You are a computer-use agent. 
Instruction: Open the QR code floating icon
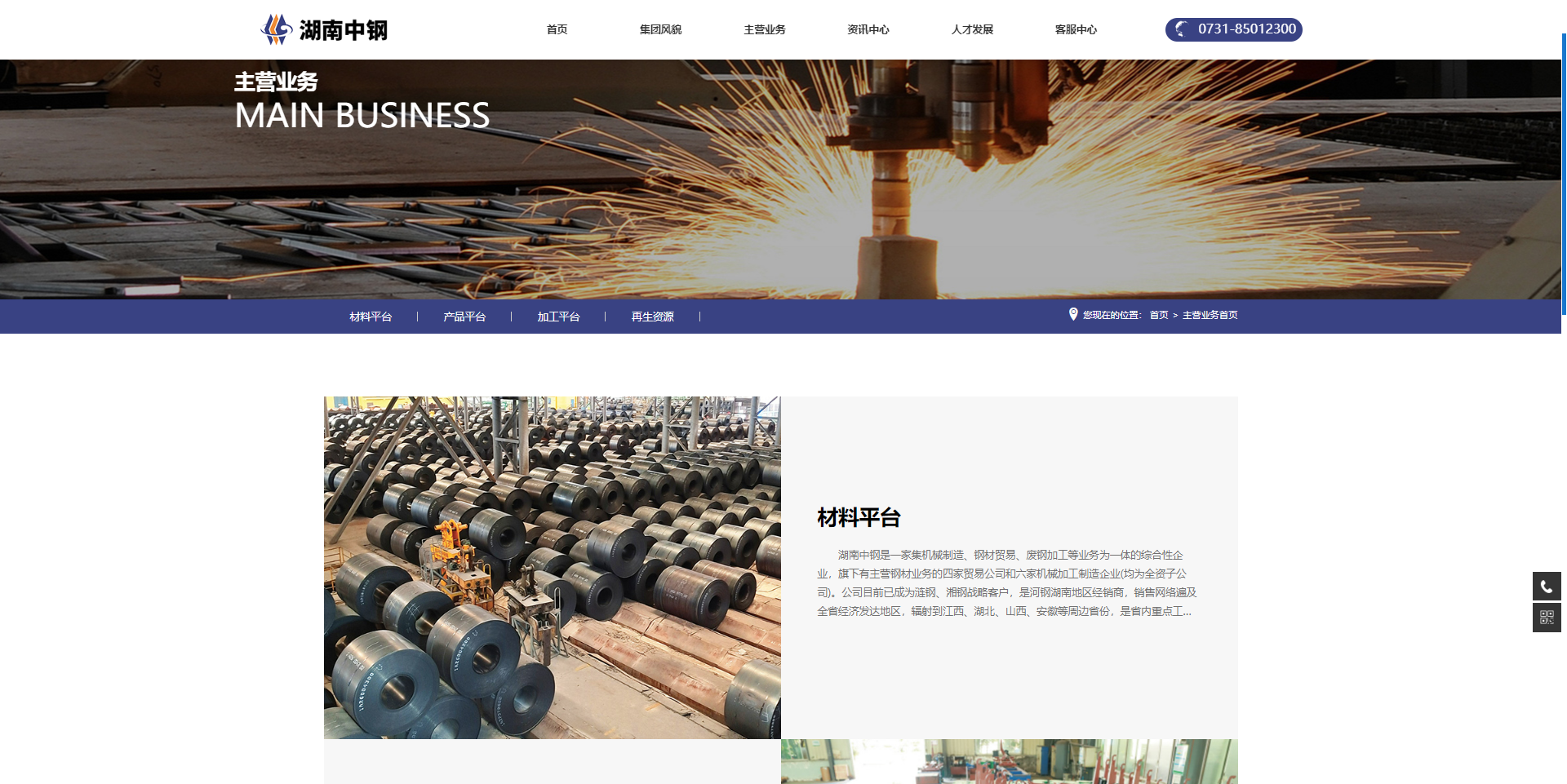coord(1546,618)
